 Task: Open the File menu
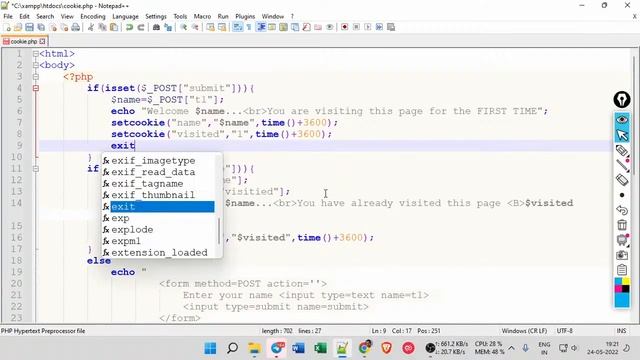pyautogui.click(x=8, y=16)
